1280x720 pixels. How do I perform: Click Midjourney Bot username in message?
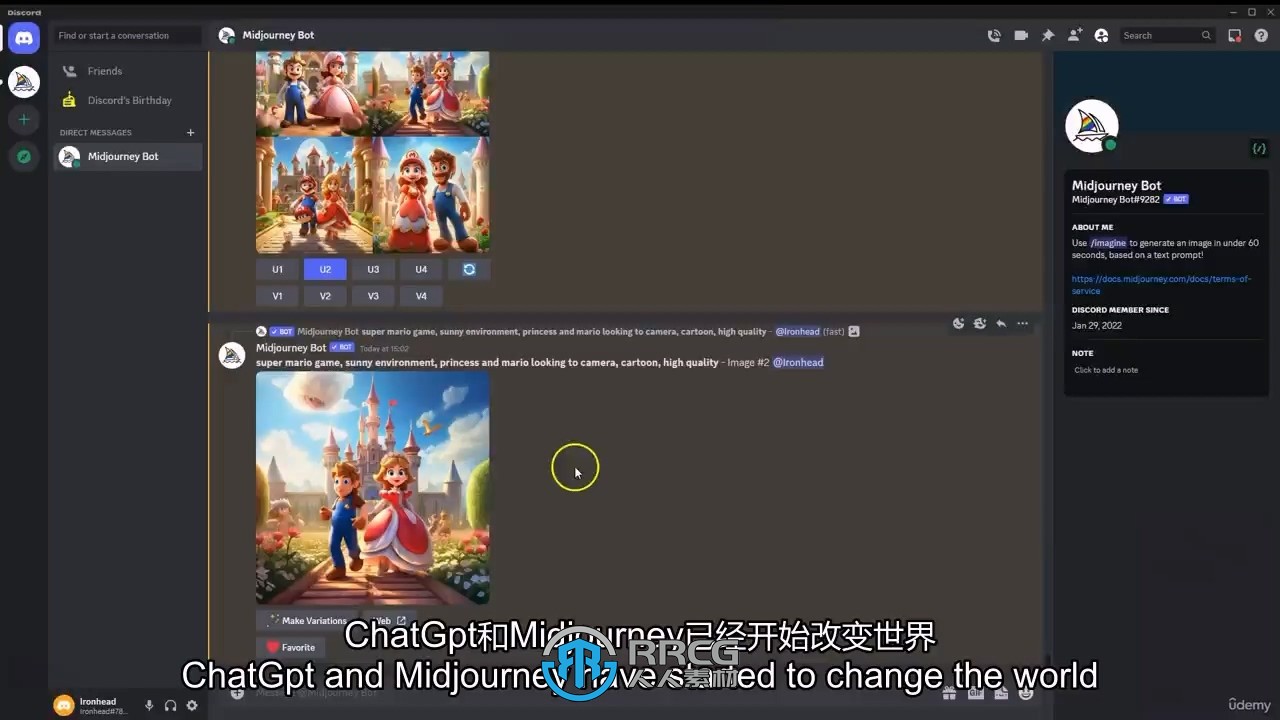[291, 347]
